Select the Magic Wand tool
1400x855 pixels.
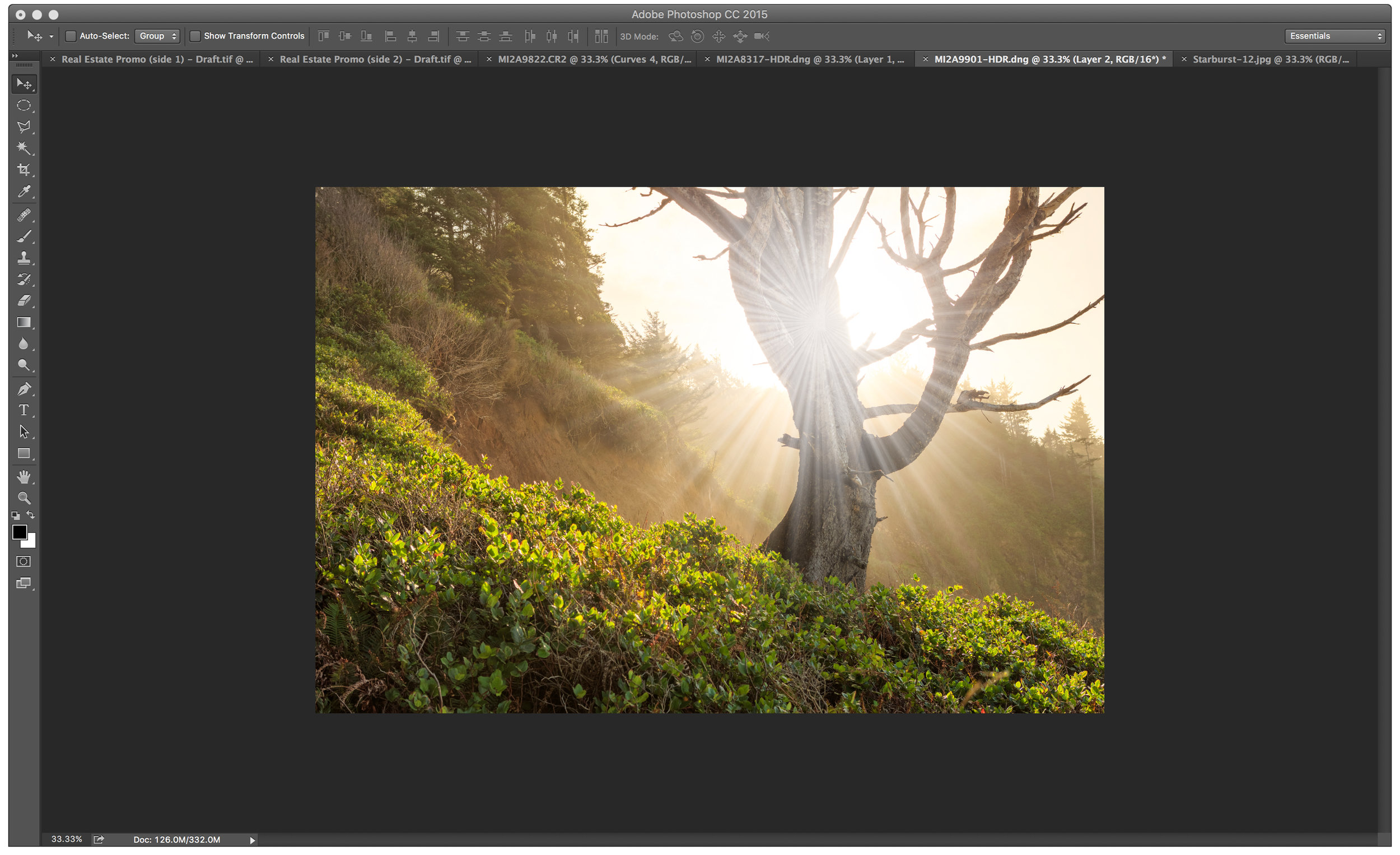coord(24,148)
